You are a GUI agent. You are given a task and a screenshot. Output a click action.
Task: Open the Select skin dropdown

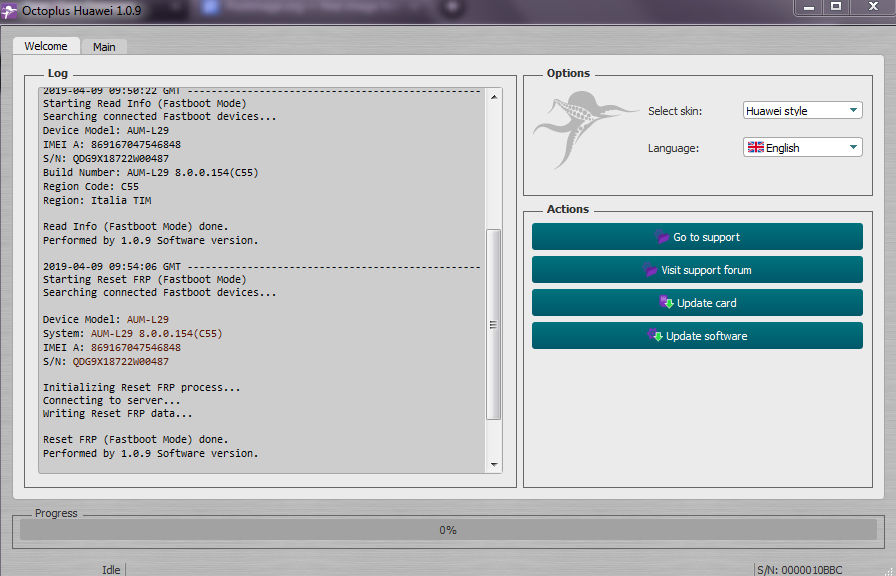(802, 110)
